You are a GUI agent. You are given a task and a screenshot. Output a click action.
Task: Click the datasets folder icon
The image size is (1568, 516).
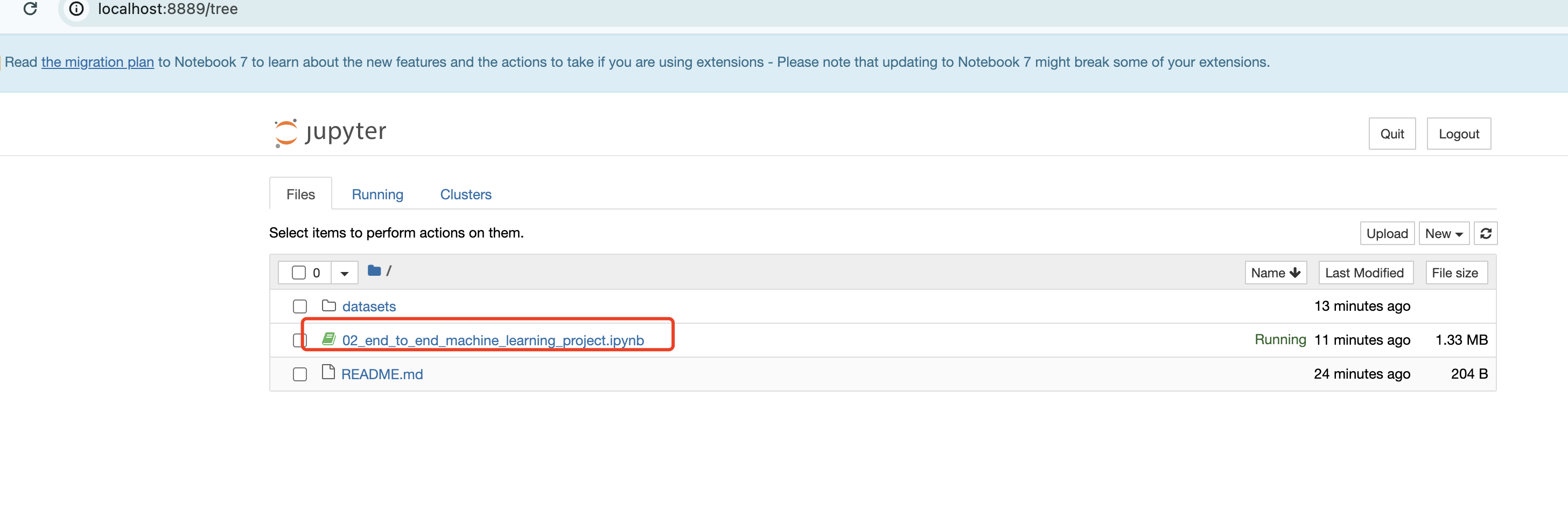point(328,306)
